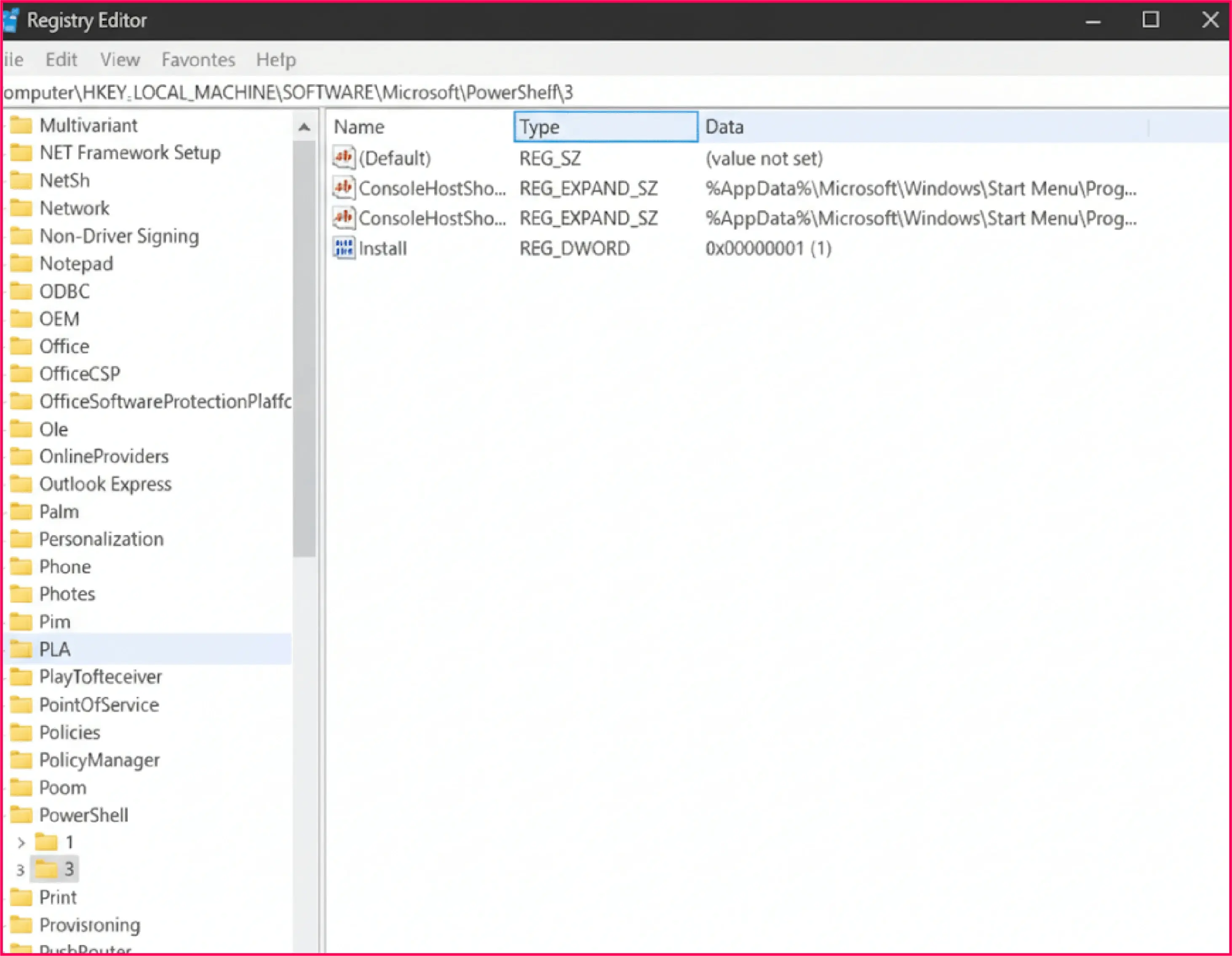
Task: Sort values by Type column header
Action: point(605,127)
